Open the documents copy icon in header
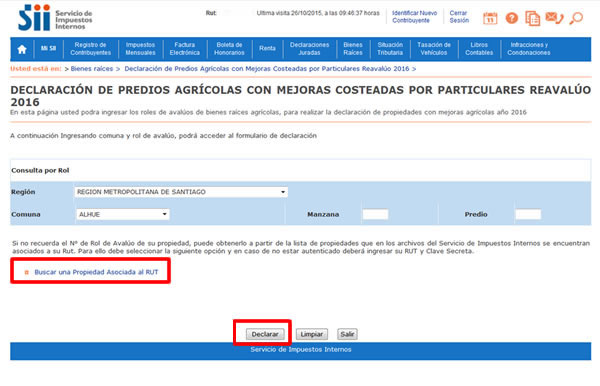The image size is (600, 386). point(532,18)
